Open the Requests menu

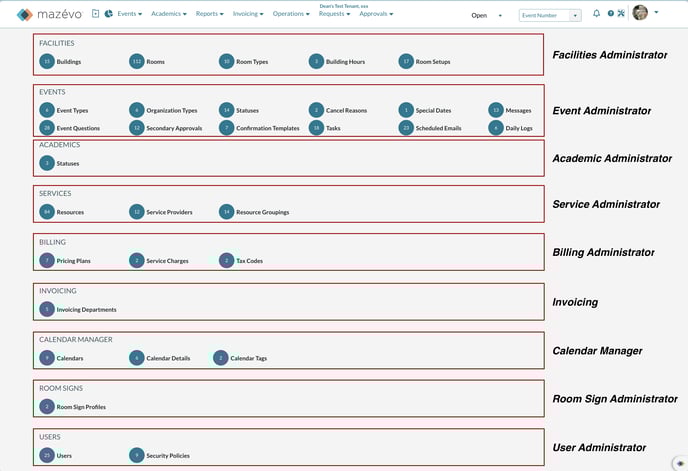[334, 14]
